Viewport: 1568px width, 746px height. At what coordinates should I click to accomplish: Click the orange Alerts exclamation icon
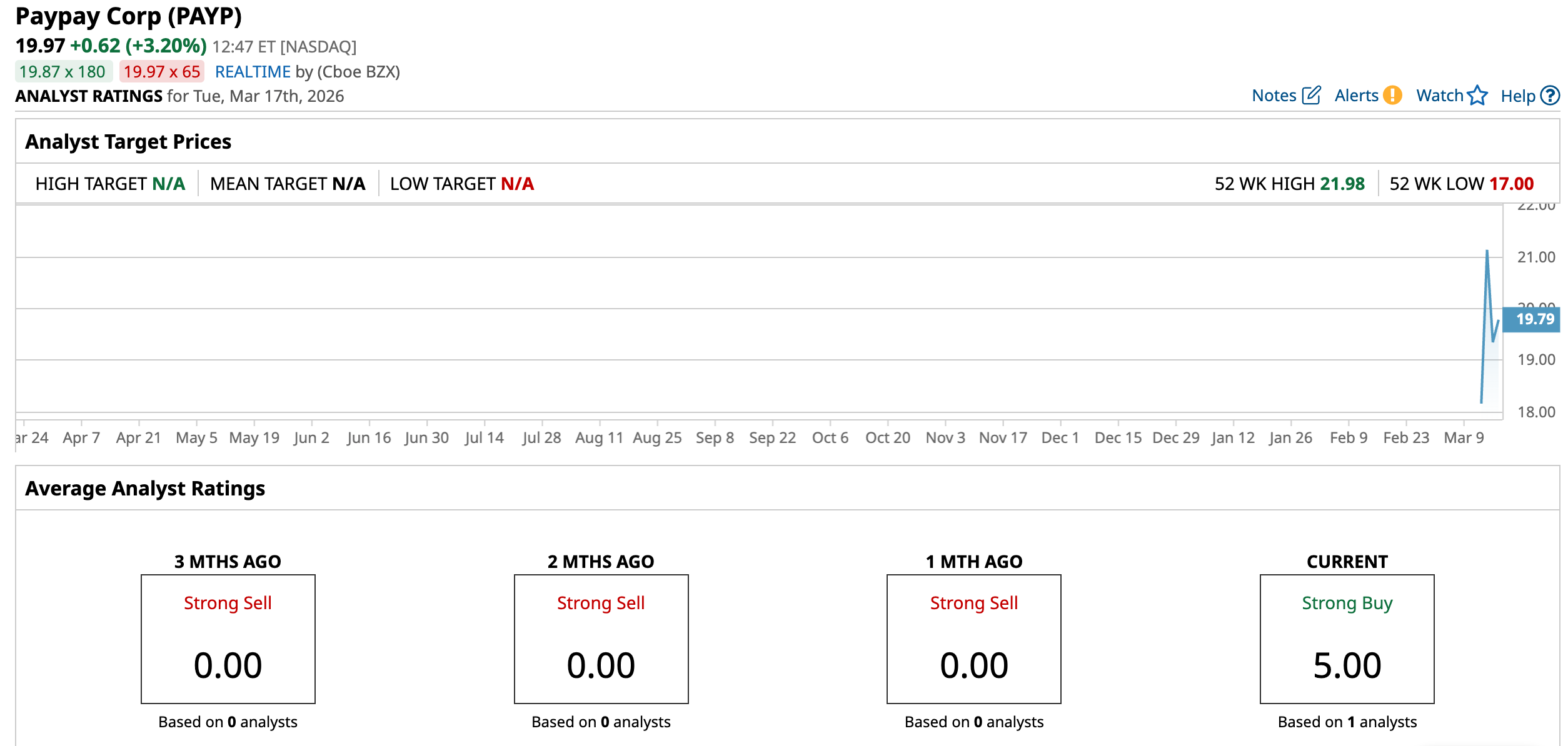[1392, 96]
